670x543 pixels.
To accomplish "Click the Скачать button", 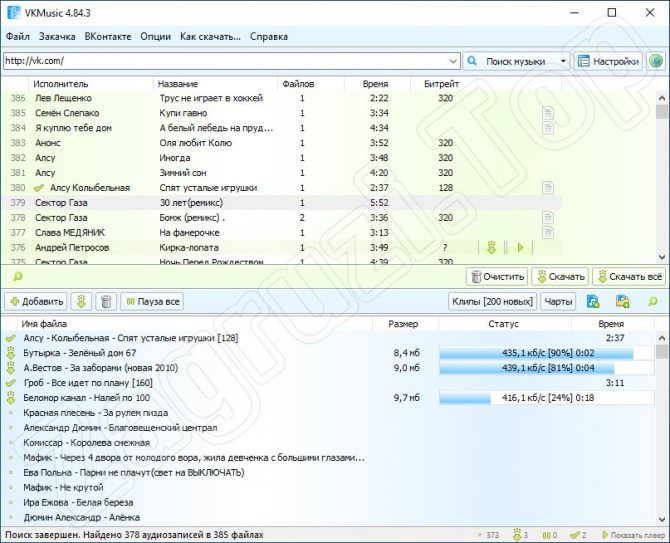I will [x=560, y=277].
